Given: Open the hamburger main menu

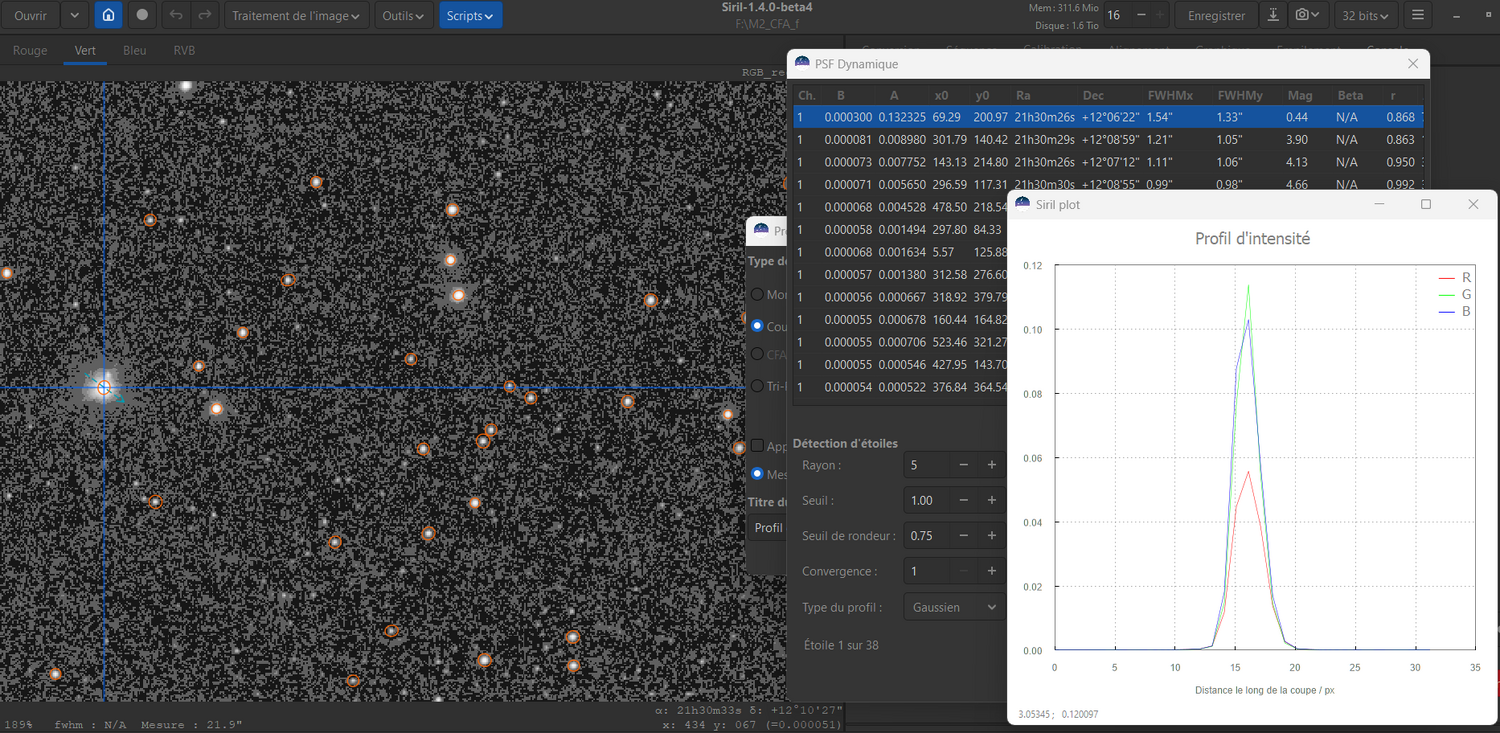Looking at the screenshot, I should [1418, 15].
